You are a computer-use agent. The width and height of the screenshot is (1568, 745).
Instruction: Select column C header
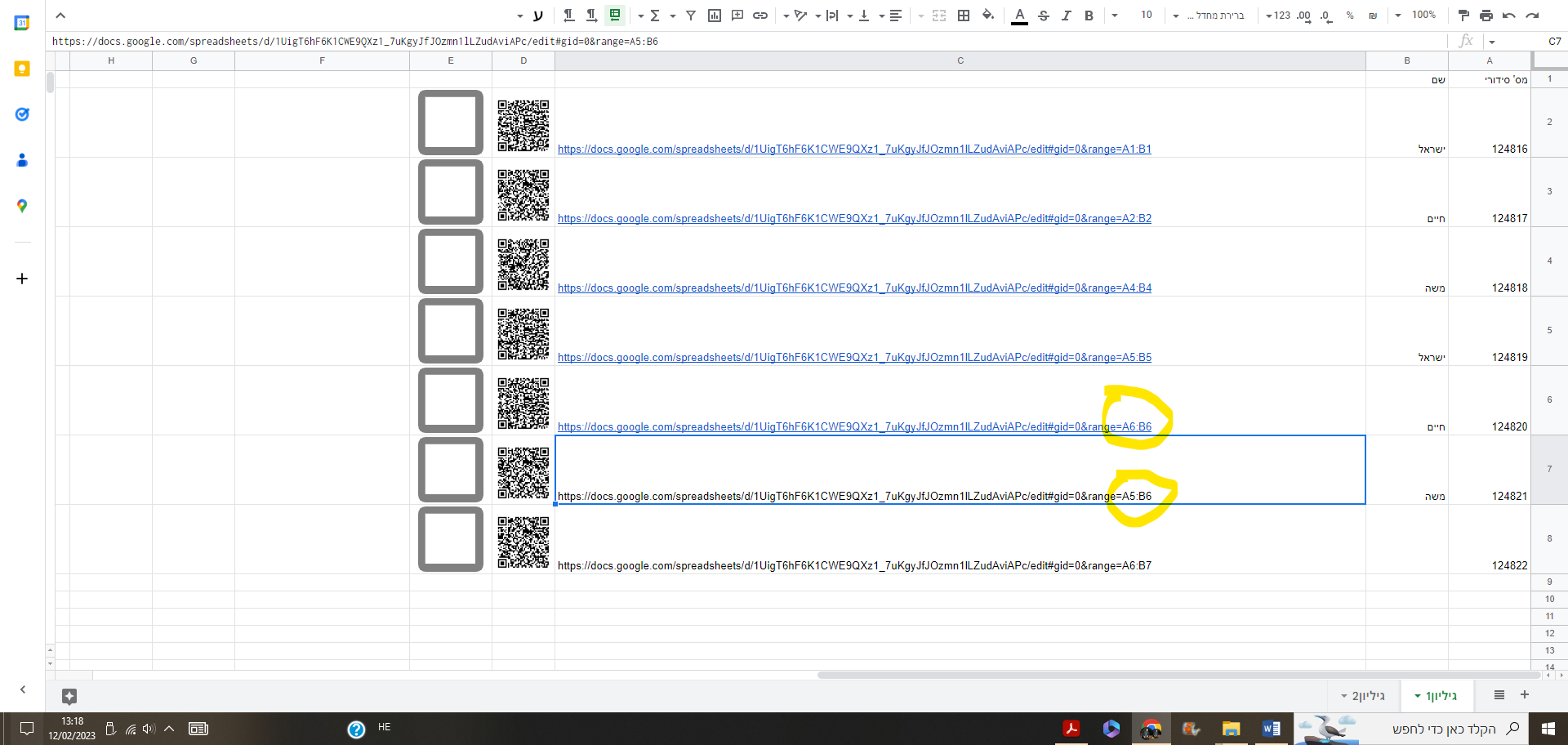click(x=960, y=60)
